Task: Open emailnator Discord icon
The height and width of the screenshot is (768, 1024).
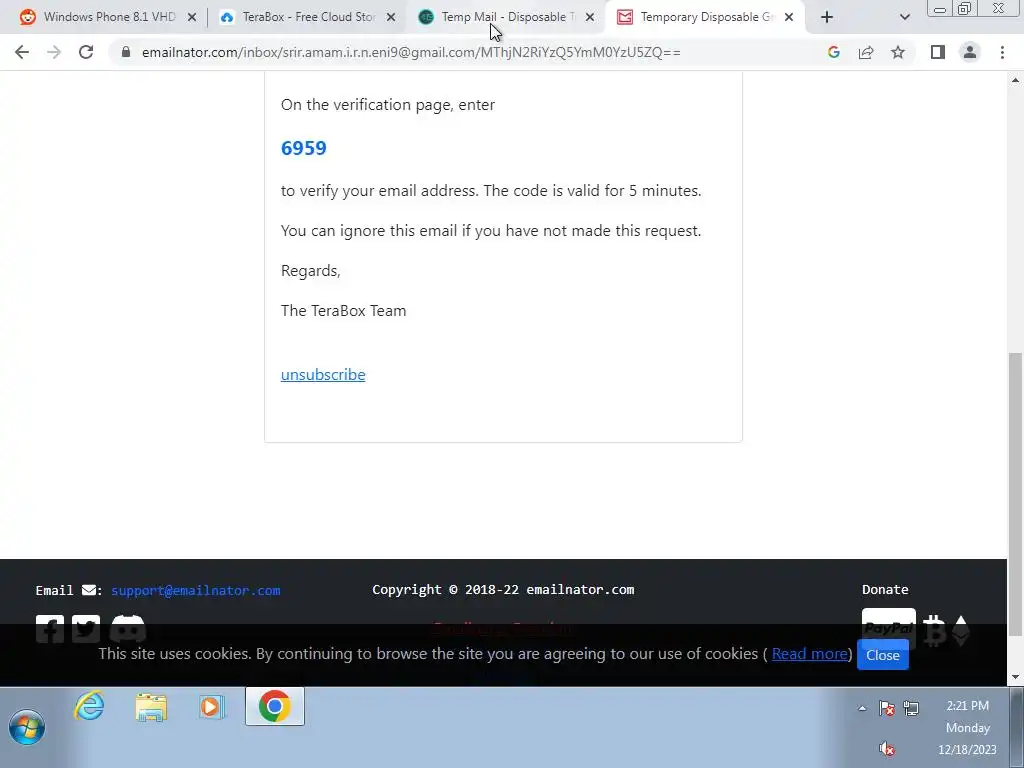Action: point(127,629)
